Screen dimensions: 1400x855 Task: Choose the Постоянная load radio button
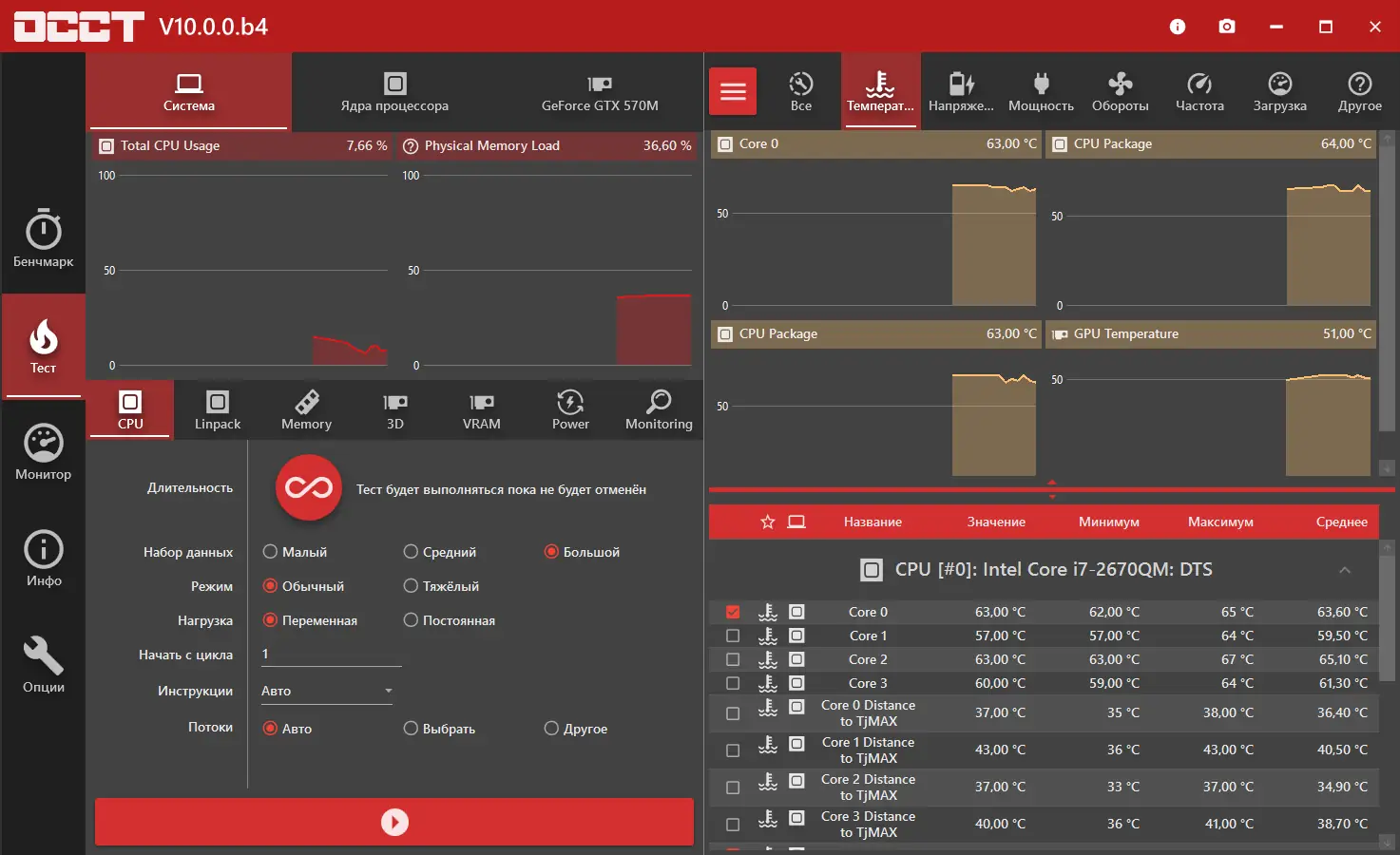pyautogui.click(x=450, y=620)
